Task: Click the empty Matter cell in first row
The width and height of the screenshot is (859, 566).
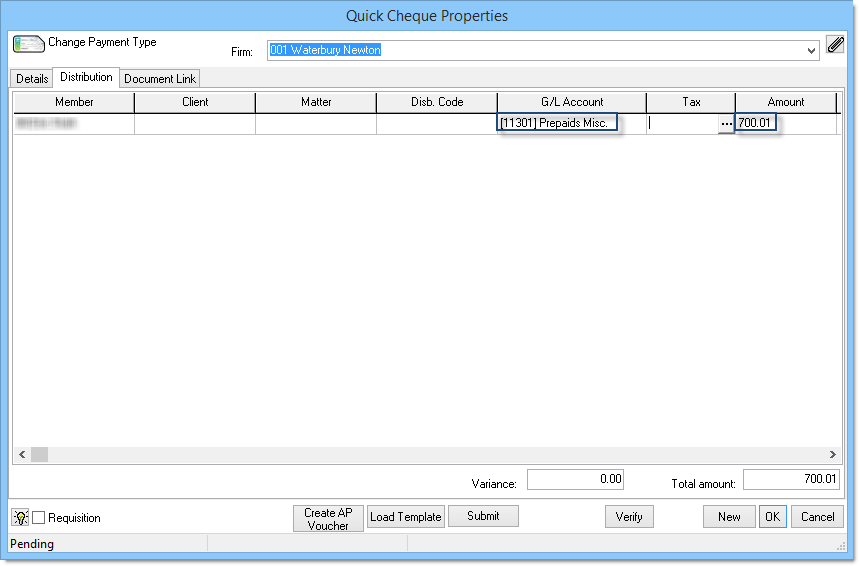Action: pos(316,124)
